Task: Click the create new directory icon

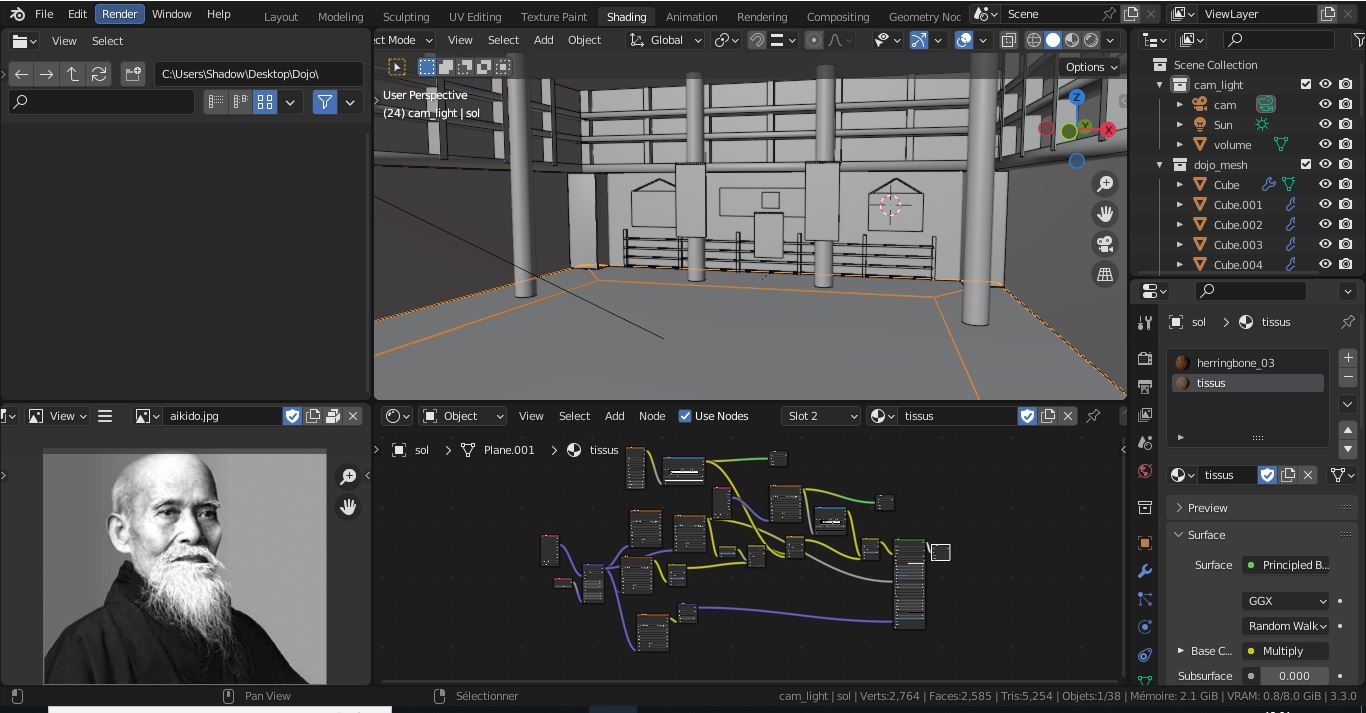Action: click(132, 74)
